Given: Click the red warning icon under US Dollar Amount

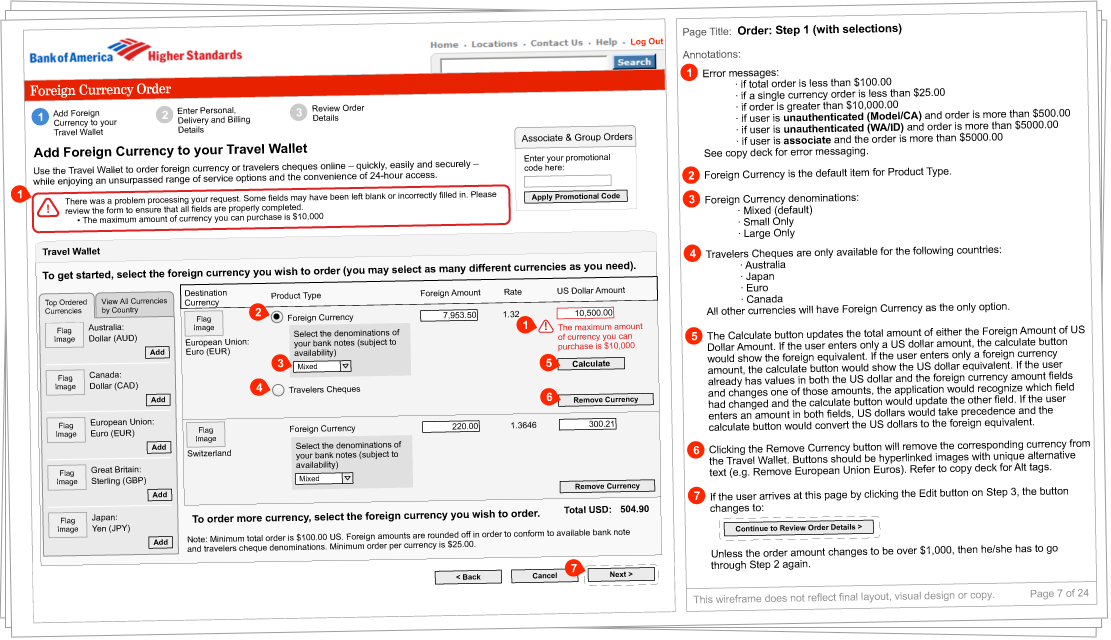Looking at the screenshot, I should coord(546,326).
